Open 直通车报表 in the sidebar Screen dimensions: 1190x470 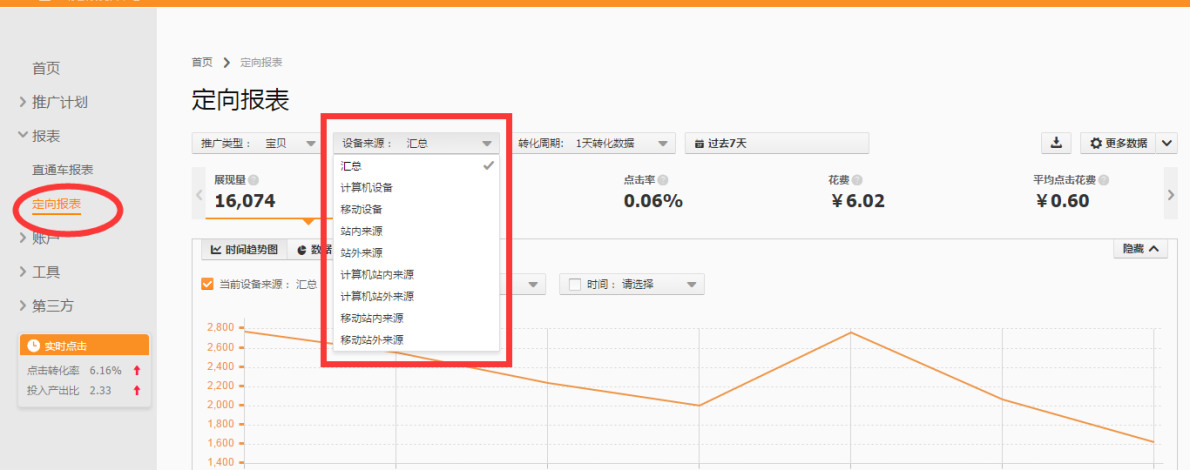(x=63, y=170)
